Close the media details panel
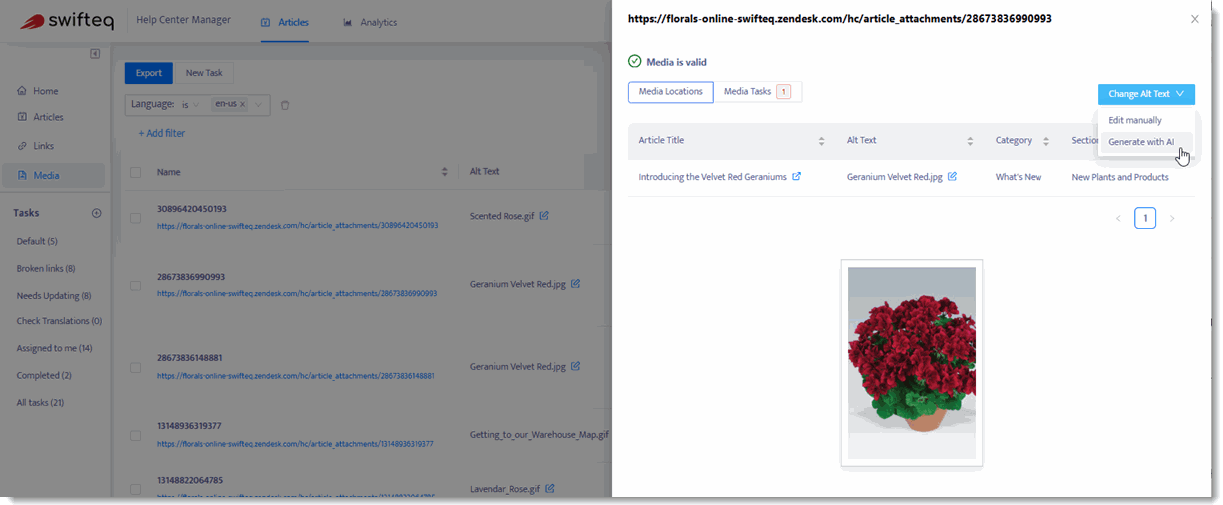The height and width of the screenshot is (505, 1223). click(x=1194, y=19)
